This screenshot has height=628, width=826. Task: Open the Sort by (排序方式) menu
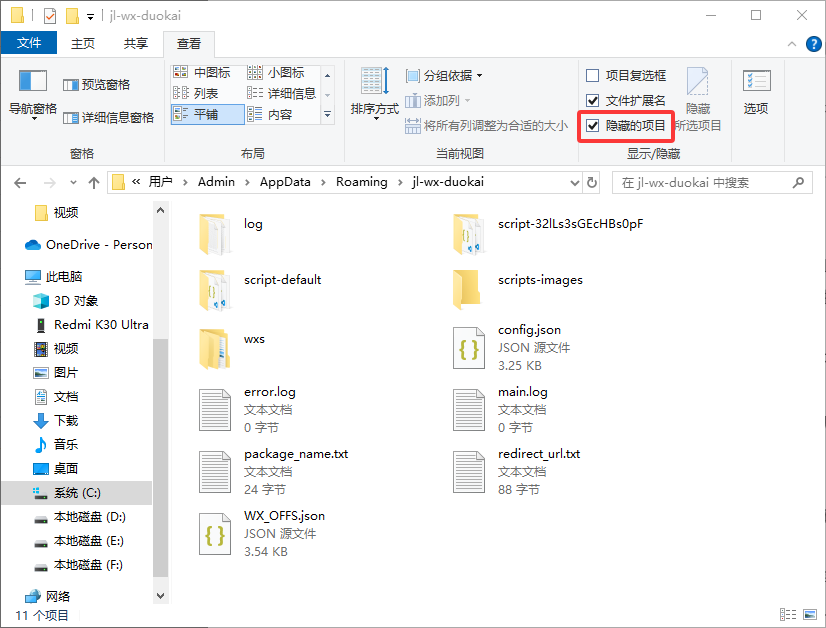375,95
